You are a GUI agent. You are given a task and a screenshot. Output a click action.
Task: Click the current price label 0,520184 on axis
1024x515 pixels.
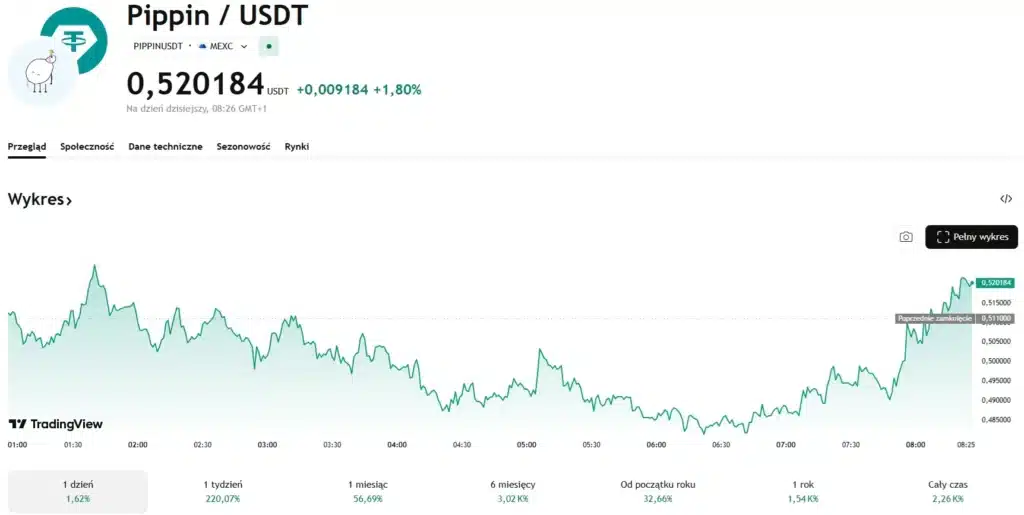coord(997,283)
